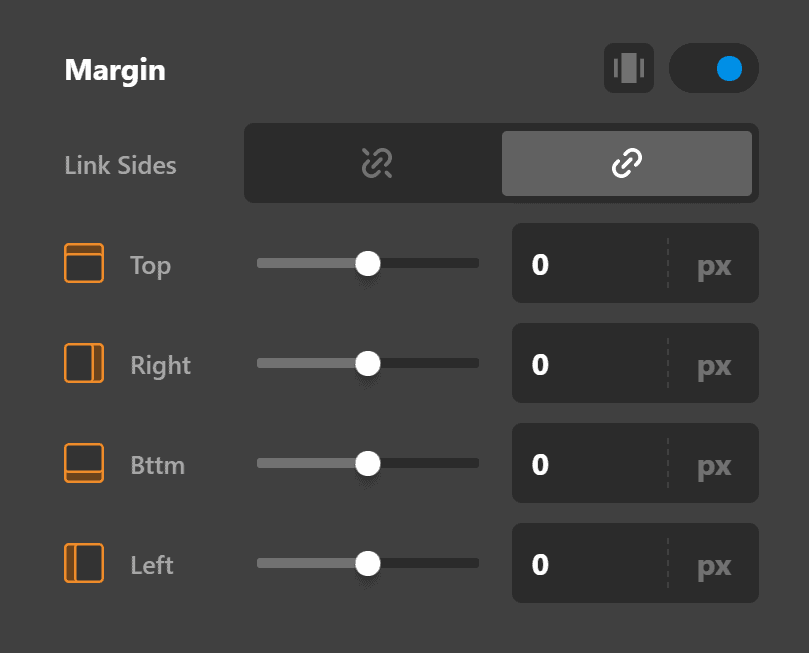This screenshot has height=653, width=809.
Task: Select the Bttm margin side icon
Action: tap(84, 463)
